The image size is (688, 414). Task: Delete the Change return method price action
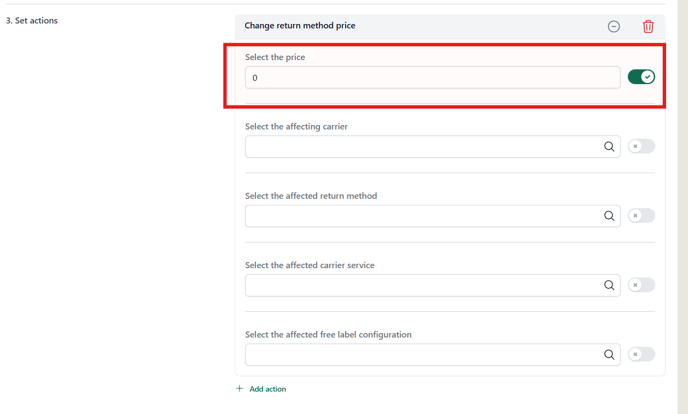(648, 26)
